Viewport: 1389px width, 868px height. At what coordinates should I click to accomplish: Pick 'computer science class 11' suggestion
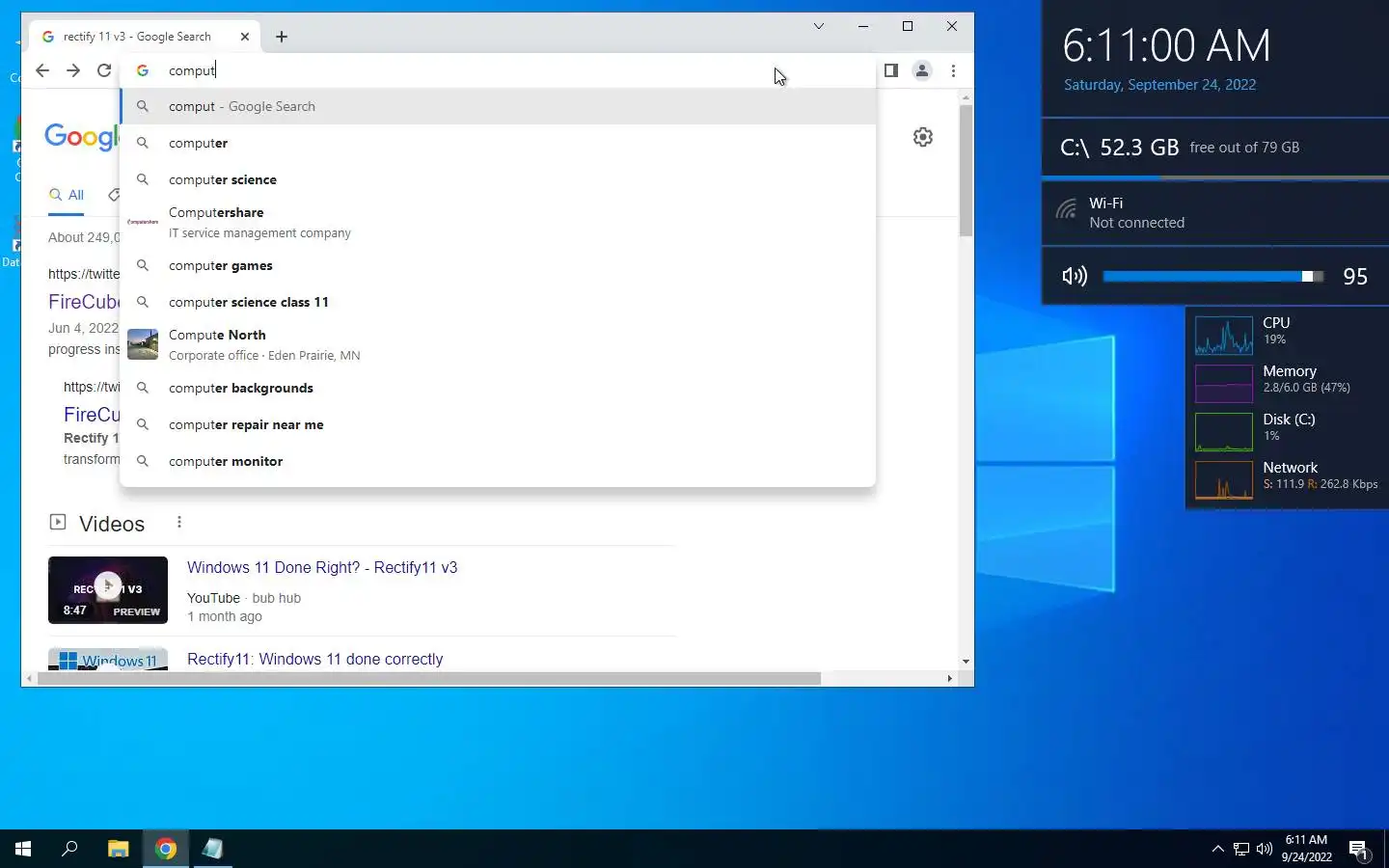[x=498, y=302]
